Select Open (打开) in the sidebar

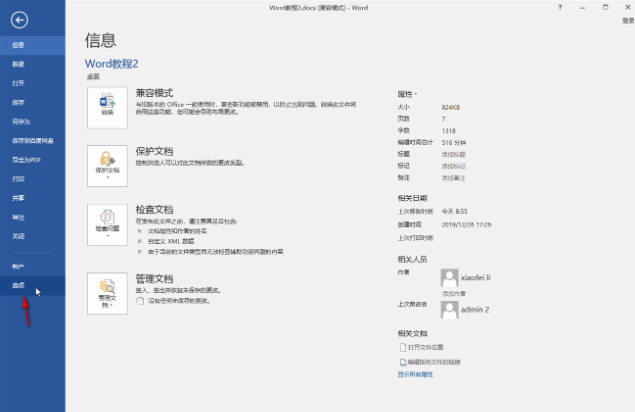coord(32,83)
